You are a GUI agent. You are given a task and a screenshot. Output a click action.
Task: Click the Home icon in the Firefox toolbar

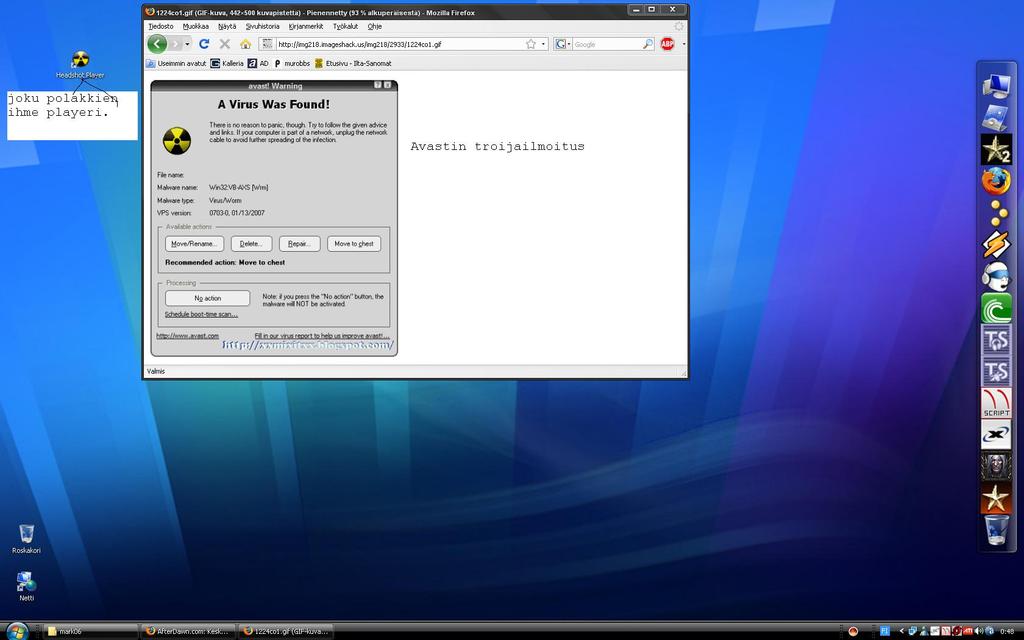click(x=245, y=44)
